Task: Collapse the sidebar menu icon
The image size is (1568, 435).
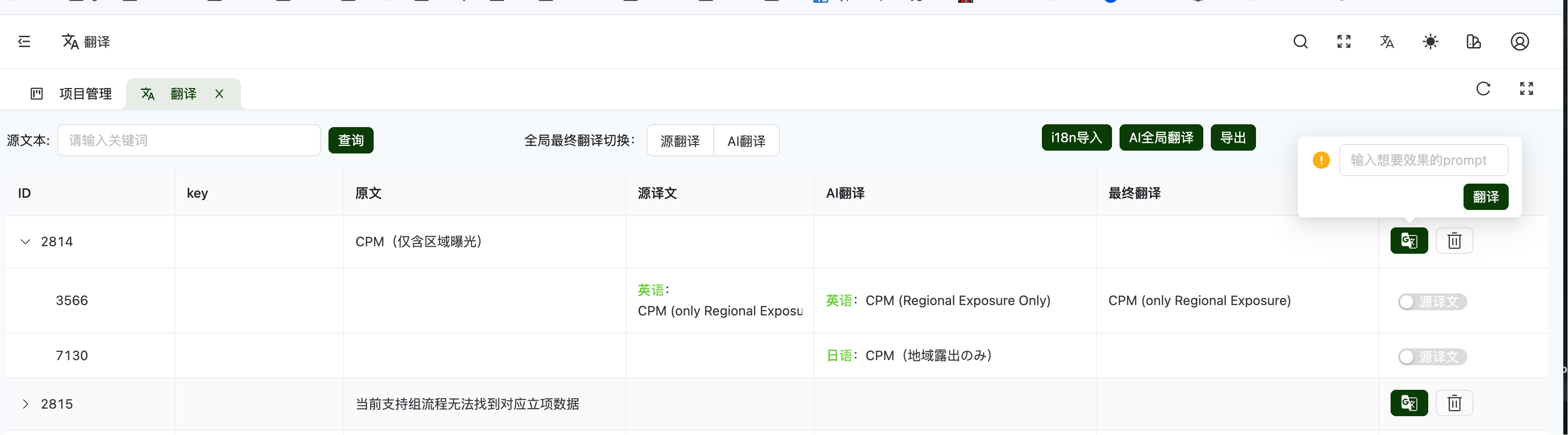Action: (x=24, y=41)
